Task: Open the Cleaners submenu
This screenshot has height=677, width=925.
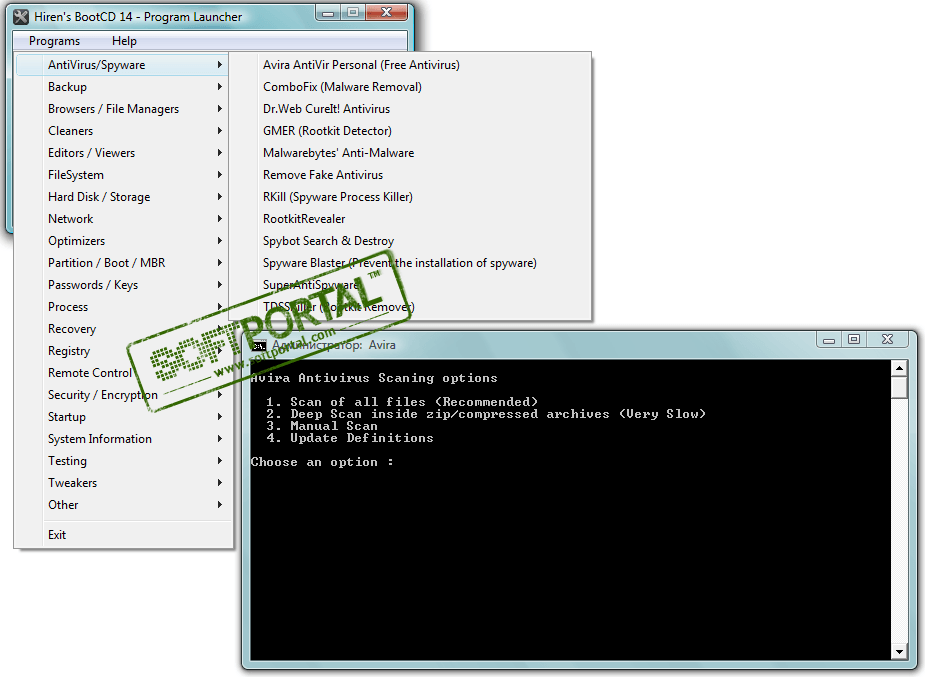Action: tap(123, 131)
